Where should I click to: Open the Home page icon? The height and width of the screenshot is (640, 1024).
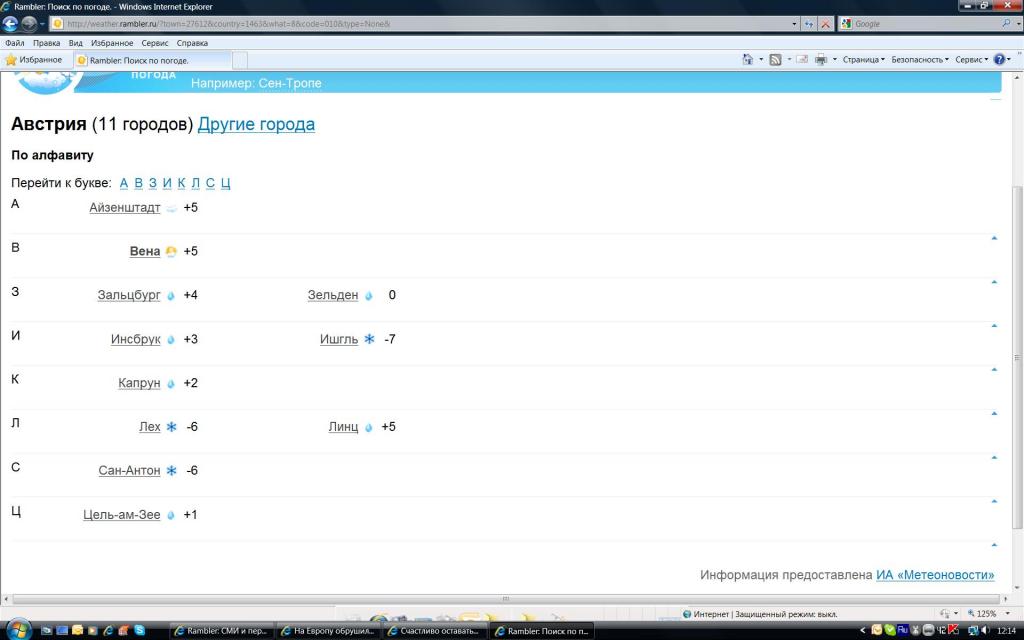747,60
